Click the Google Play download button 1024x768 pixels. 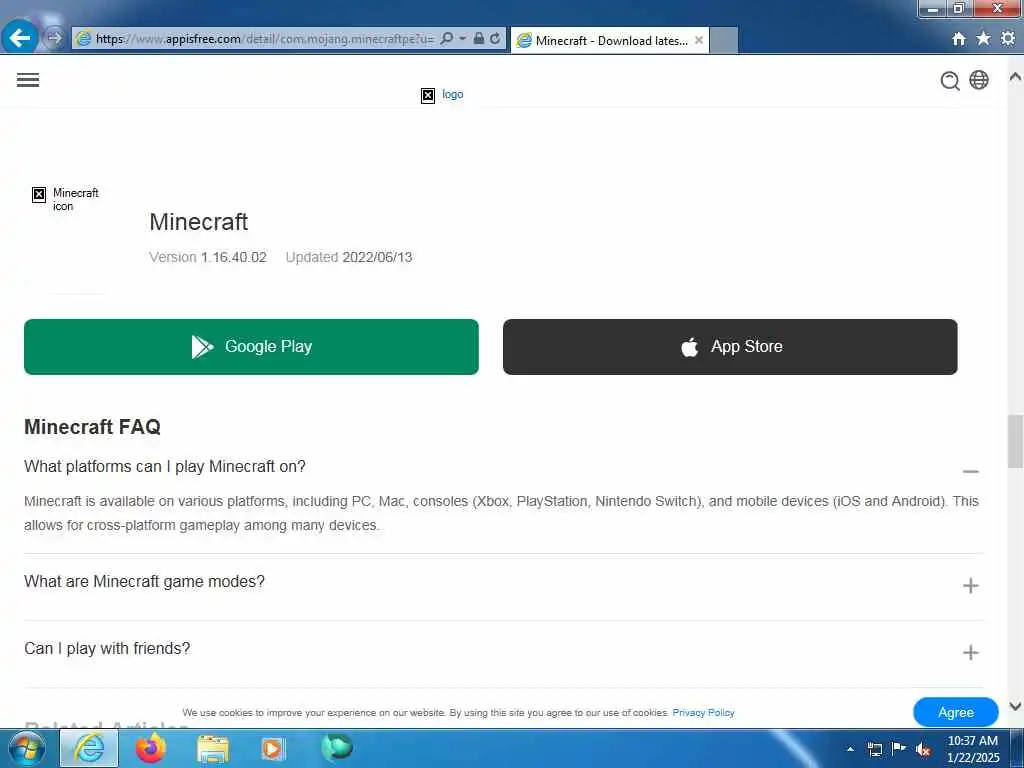click(x=251, y=347)
